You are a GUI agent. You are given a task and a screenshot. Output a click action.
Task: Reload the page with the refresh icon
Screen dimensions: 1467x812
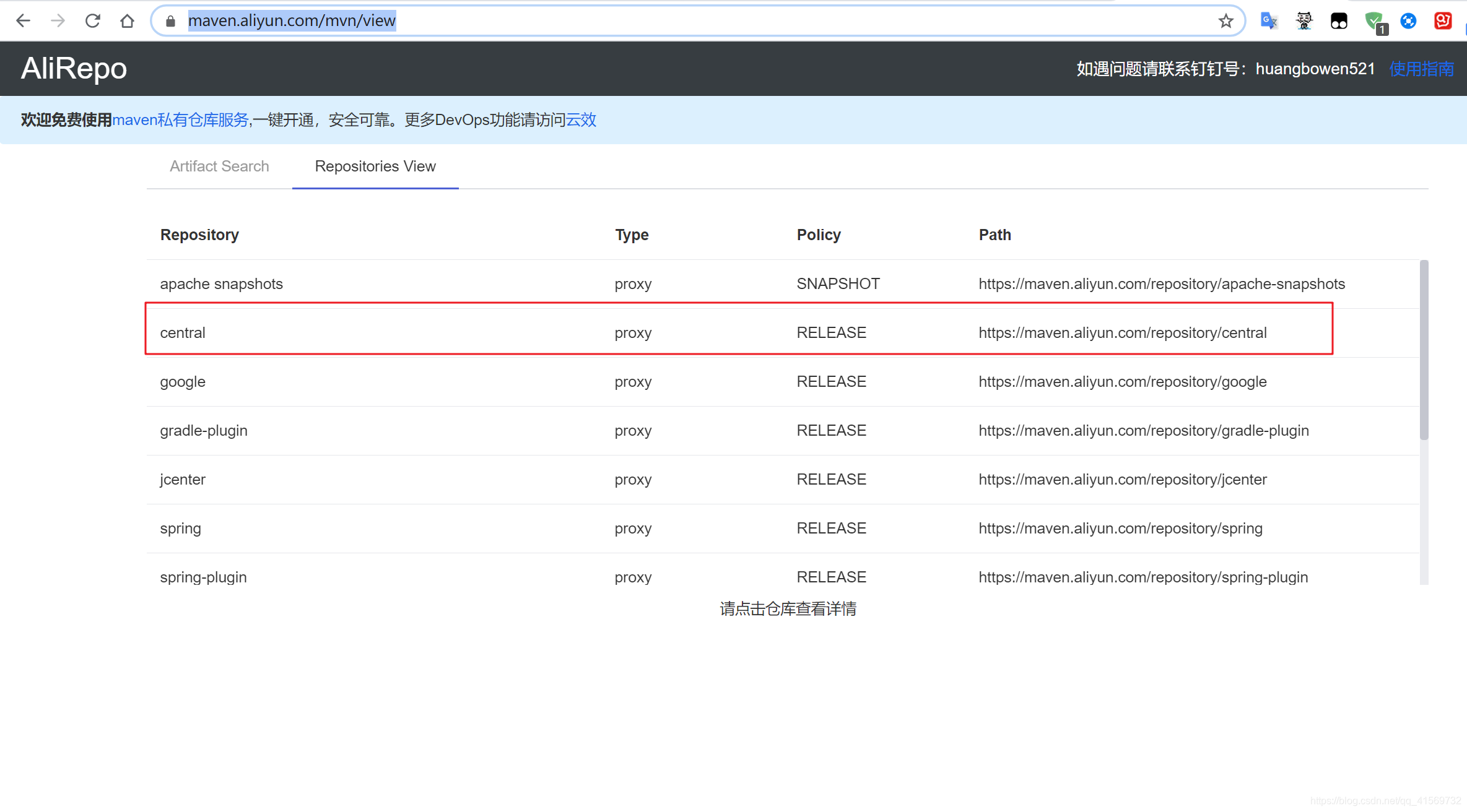click(x=93, y=21)
